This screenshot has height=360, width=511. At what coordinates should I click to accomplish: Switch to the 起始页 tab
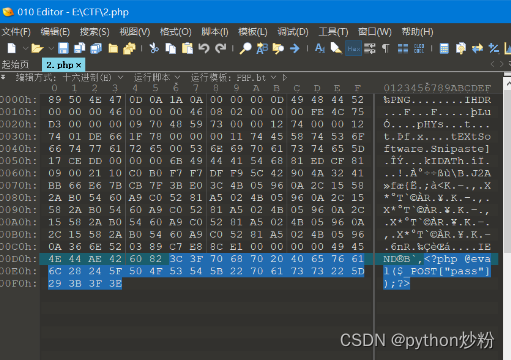click(15, 65)
